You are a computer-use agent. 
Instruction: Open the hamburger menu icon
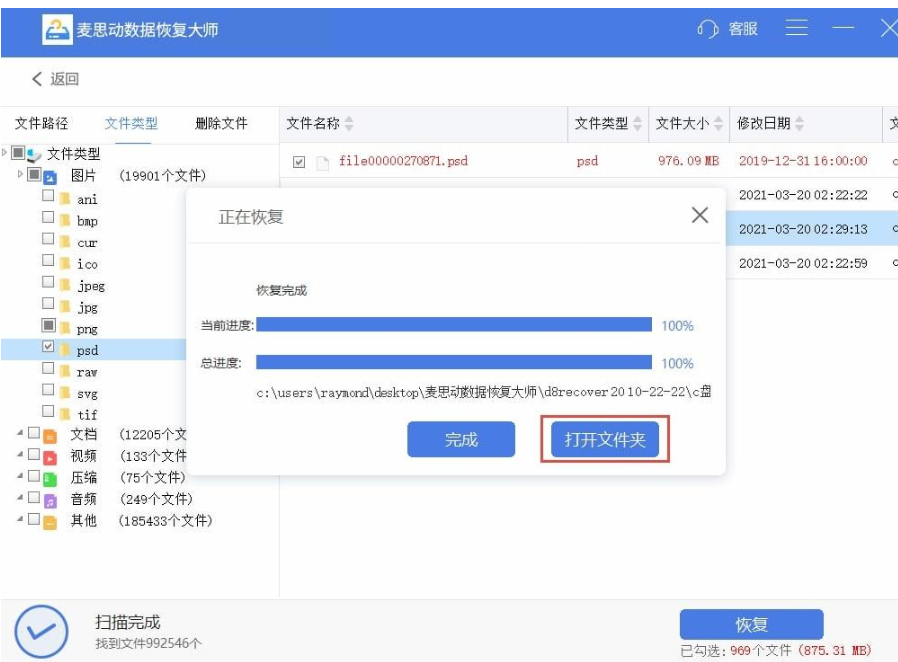pyautogui.click(x=797, y=27)
